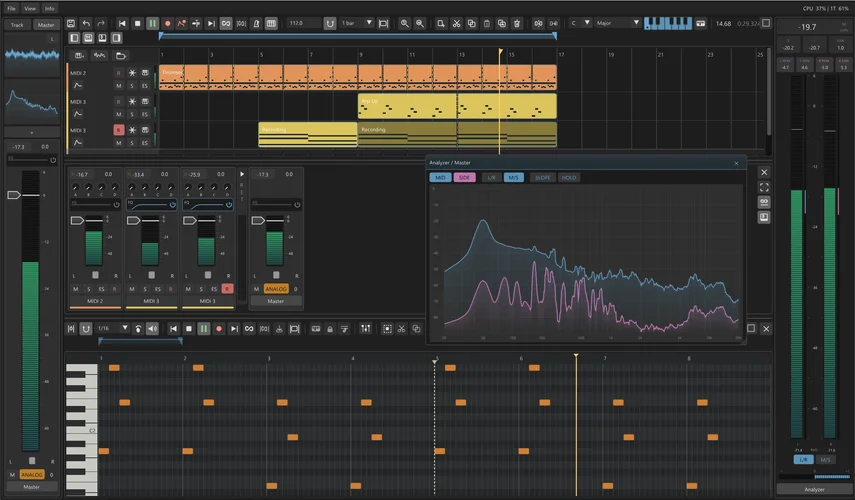
Task: Select M/S mode in analyzer window
Action: (513, 178)
